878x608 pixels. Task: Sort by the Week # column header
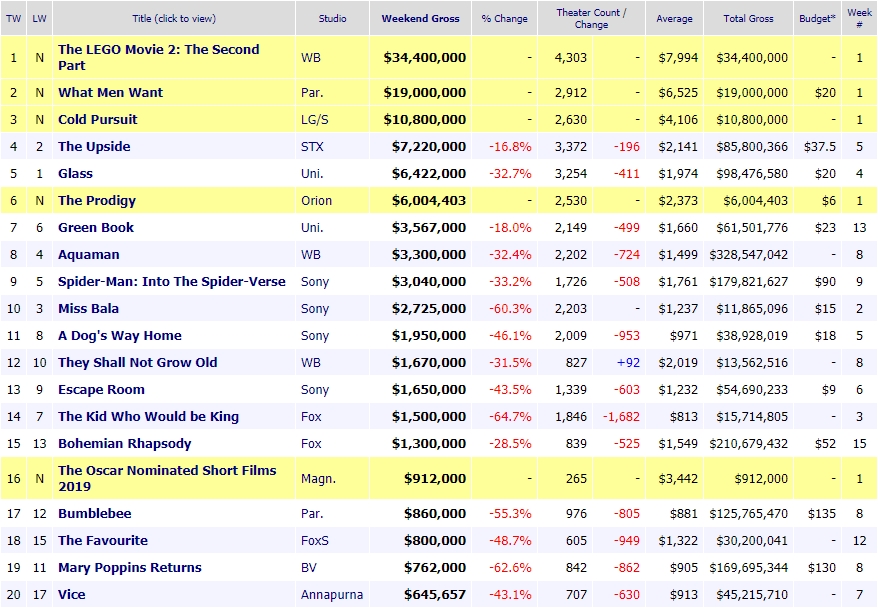click(859, 18)
